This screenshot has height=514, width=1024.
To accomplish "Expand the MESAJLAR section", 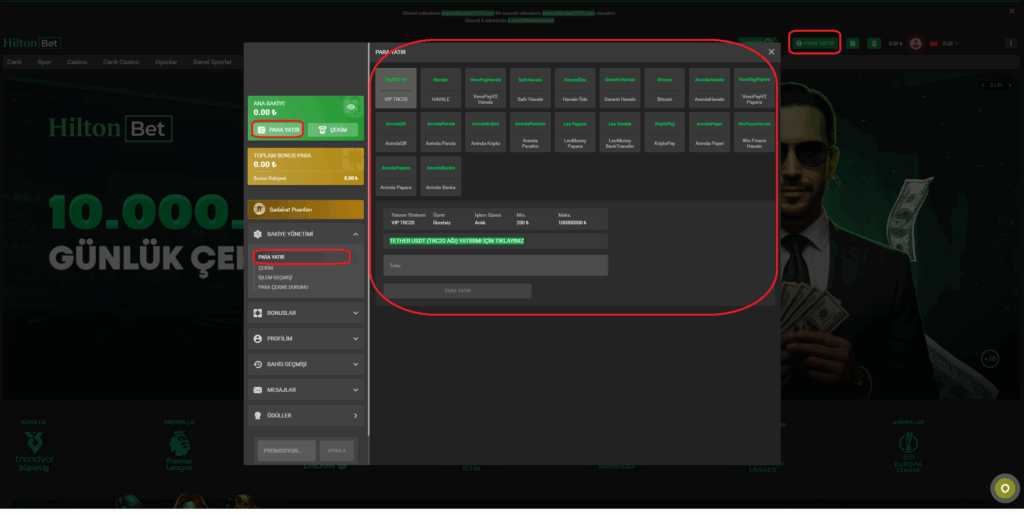I will pos(306,390).
